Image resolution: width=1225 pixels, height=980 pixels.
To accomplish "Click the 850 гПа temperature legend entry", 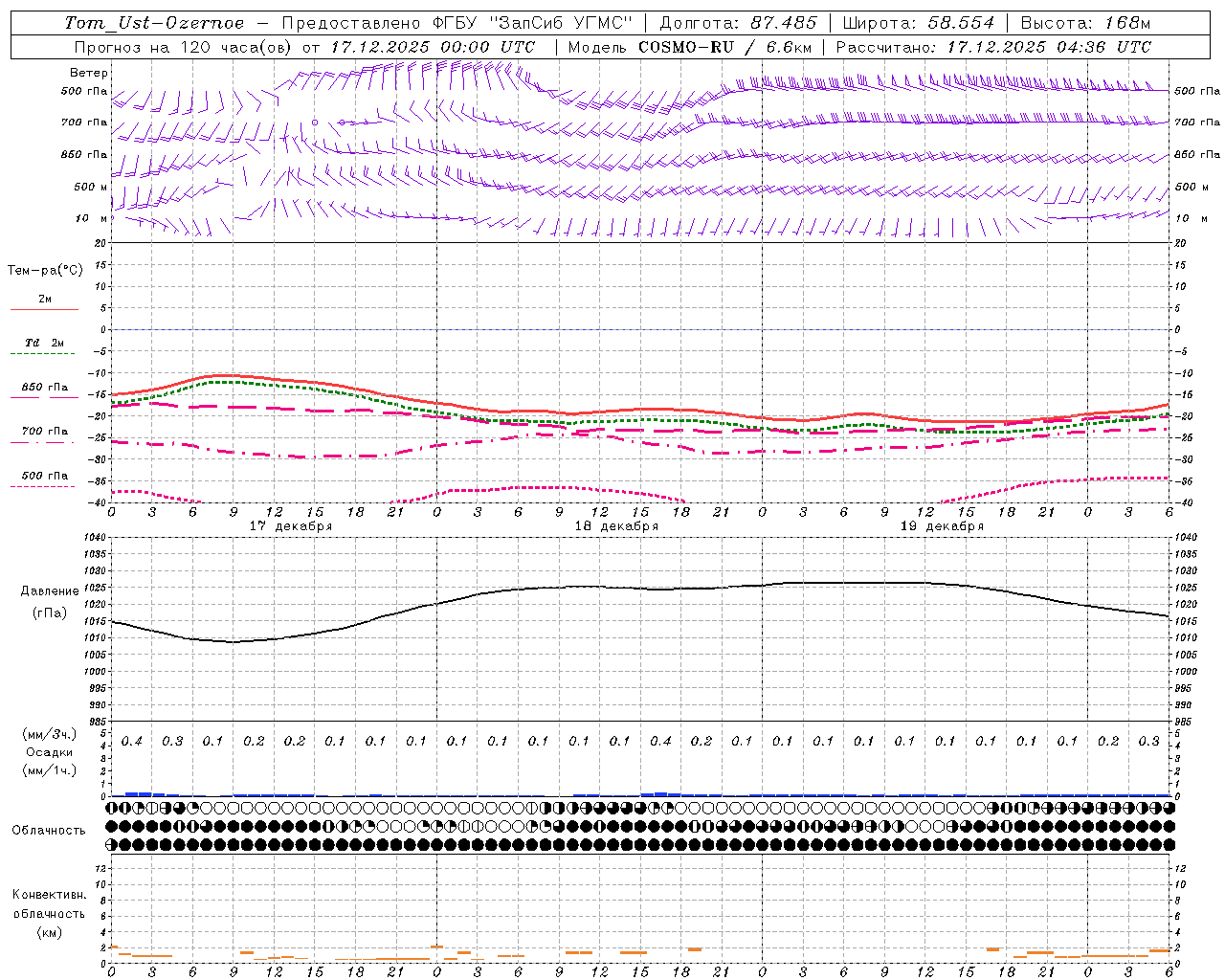I will coord(45,388).
